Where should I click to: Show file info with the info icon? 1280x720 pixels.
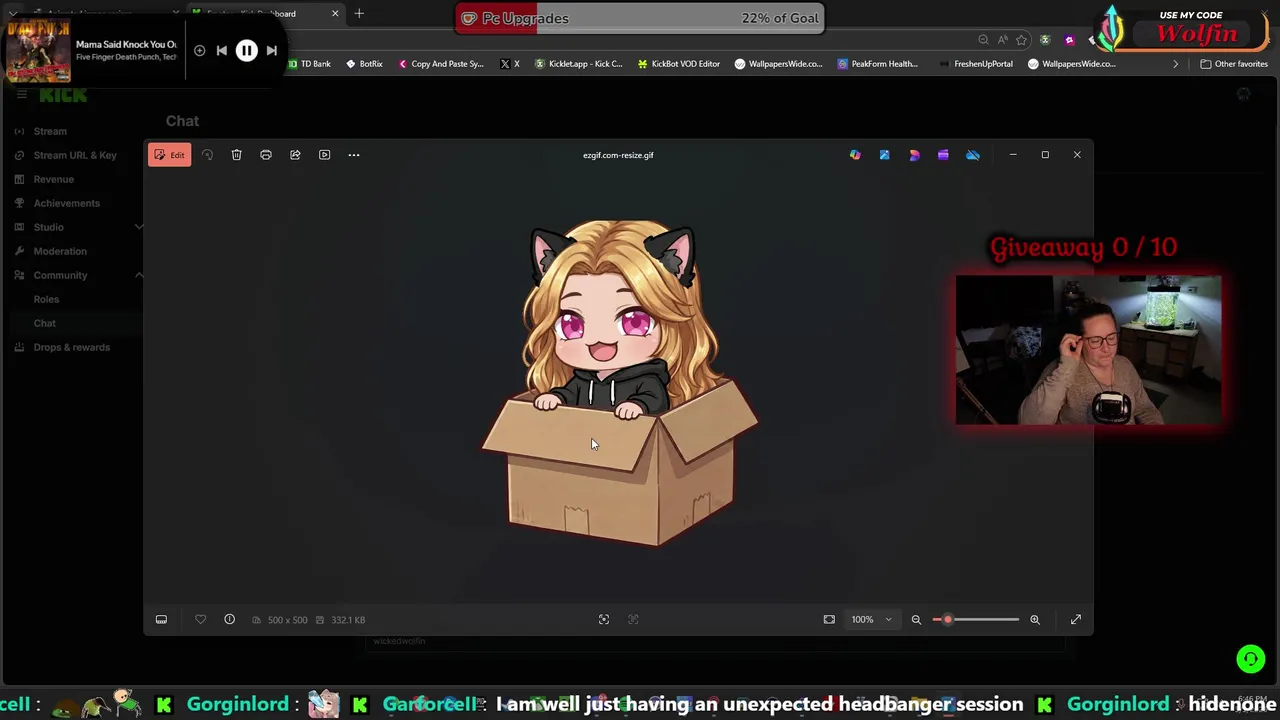229,620
